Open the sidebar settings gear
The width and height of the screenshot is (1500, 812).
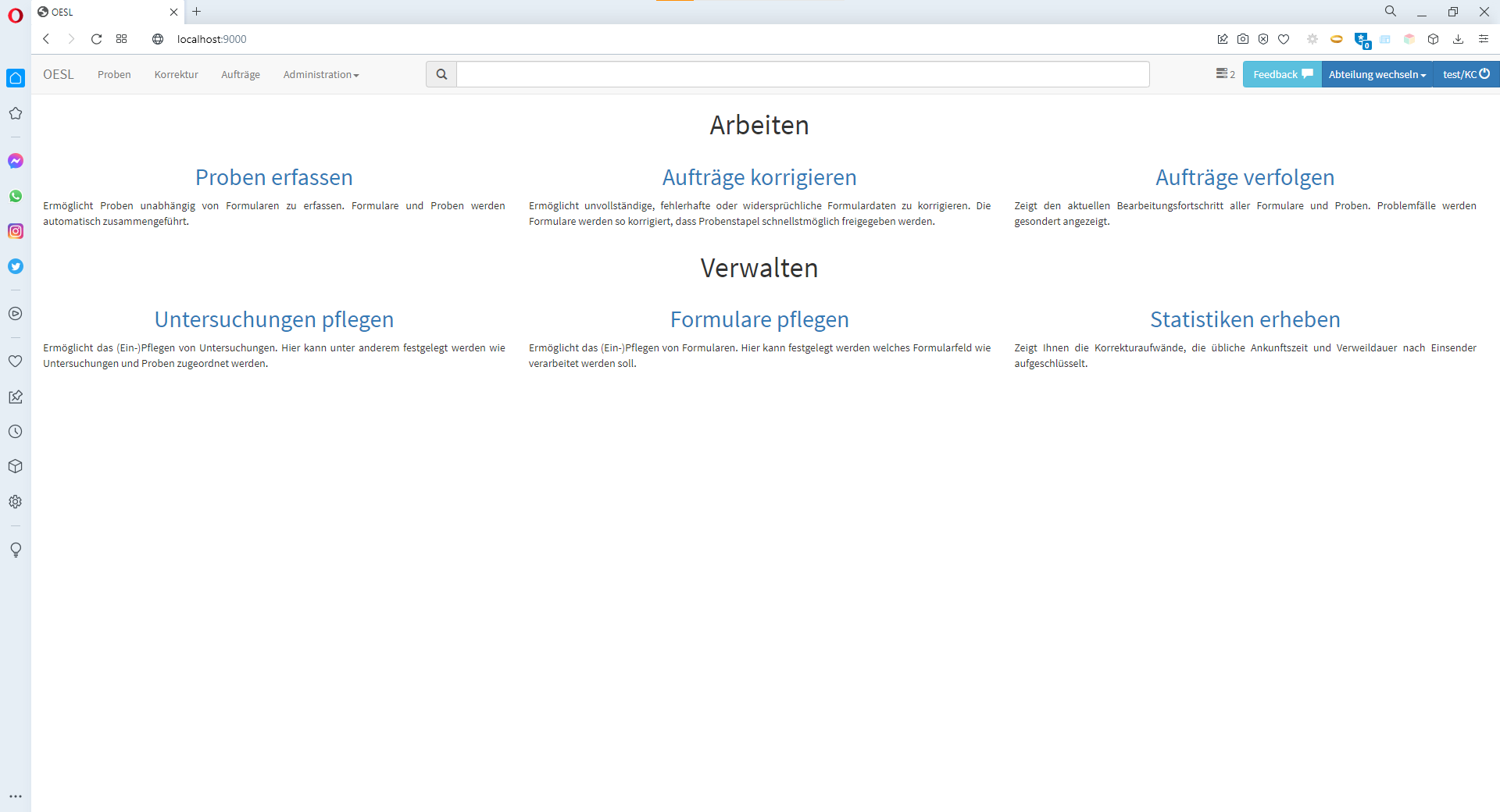[16, 502]
